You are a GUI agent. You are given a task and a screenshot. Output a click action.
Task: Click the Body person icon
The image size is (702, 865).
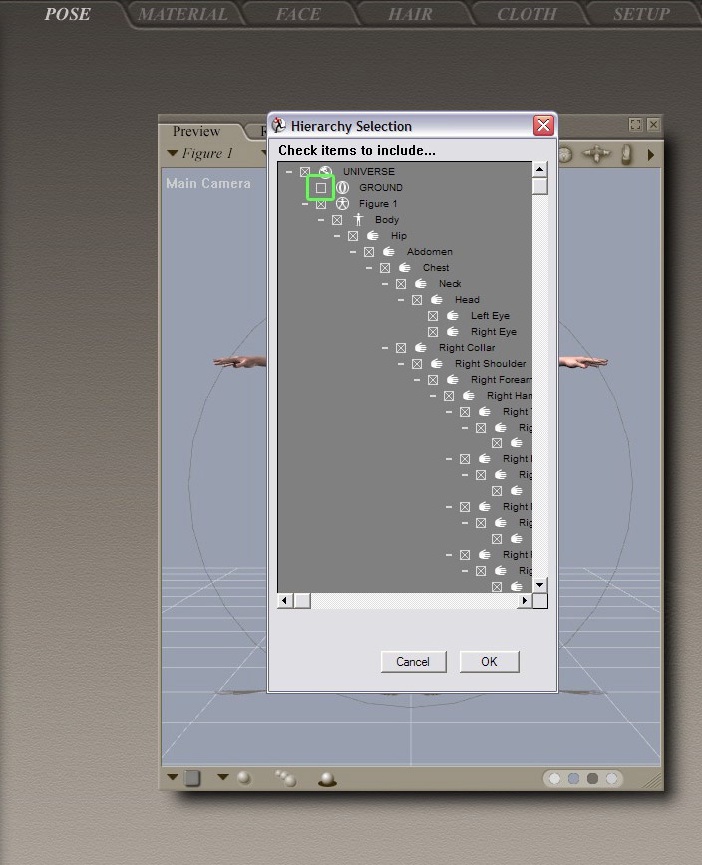pyautogui.click(x=358, y=220)
